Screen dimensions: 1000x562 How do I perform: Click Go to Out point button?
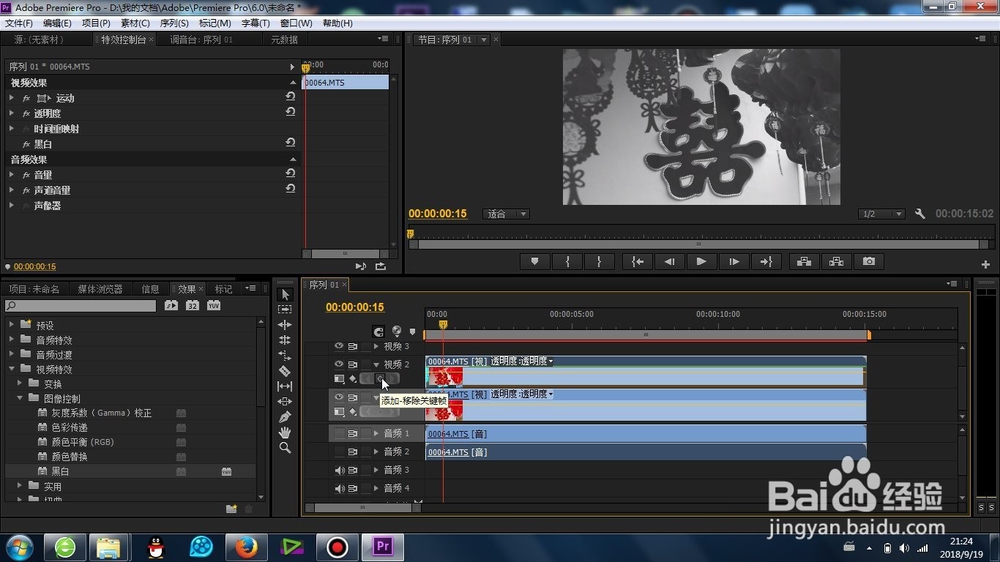tap(765, 262)
